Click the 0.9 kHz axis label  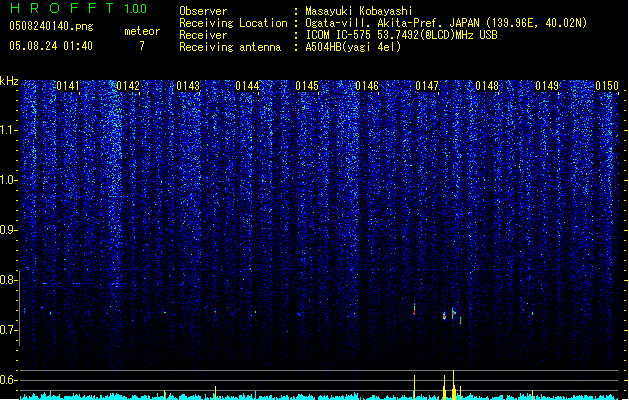click(x=9, y=230)
